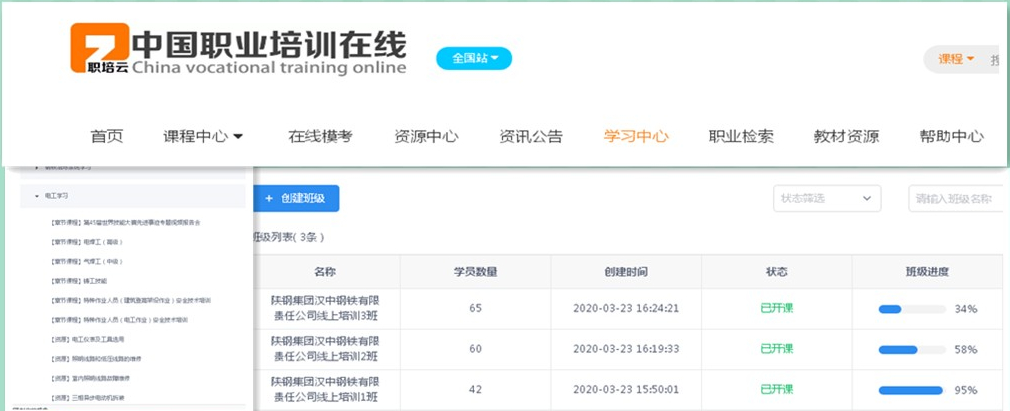Click the 95% class progress bar
Image resolution: width=1010 pixels, height=411 pixels.
pos(909,390)
